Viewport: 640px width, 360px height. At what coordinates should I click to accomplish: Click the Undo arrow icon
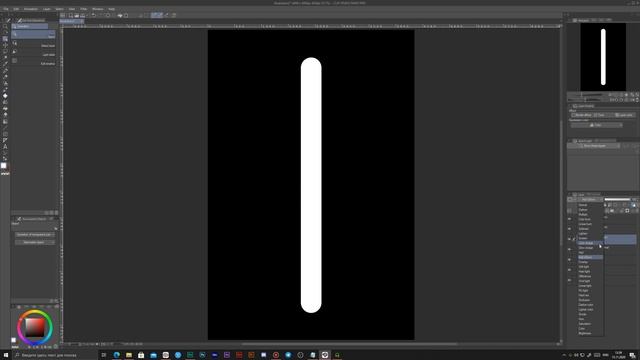point(93,15)
